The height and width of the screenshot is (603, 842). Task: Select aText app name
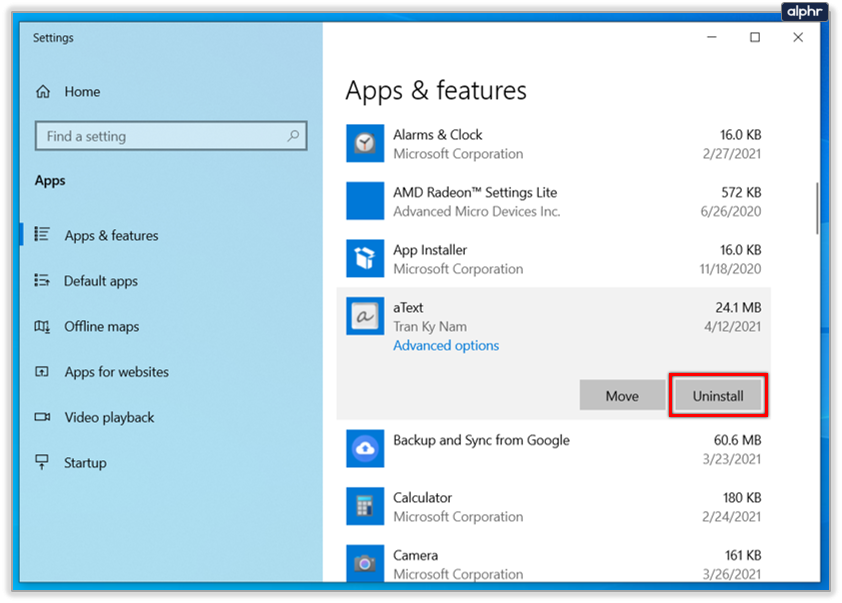[408, 308]
